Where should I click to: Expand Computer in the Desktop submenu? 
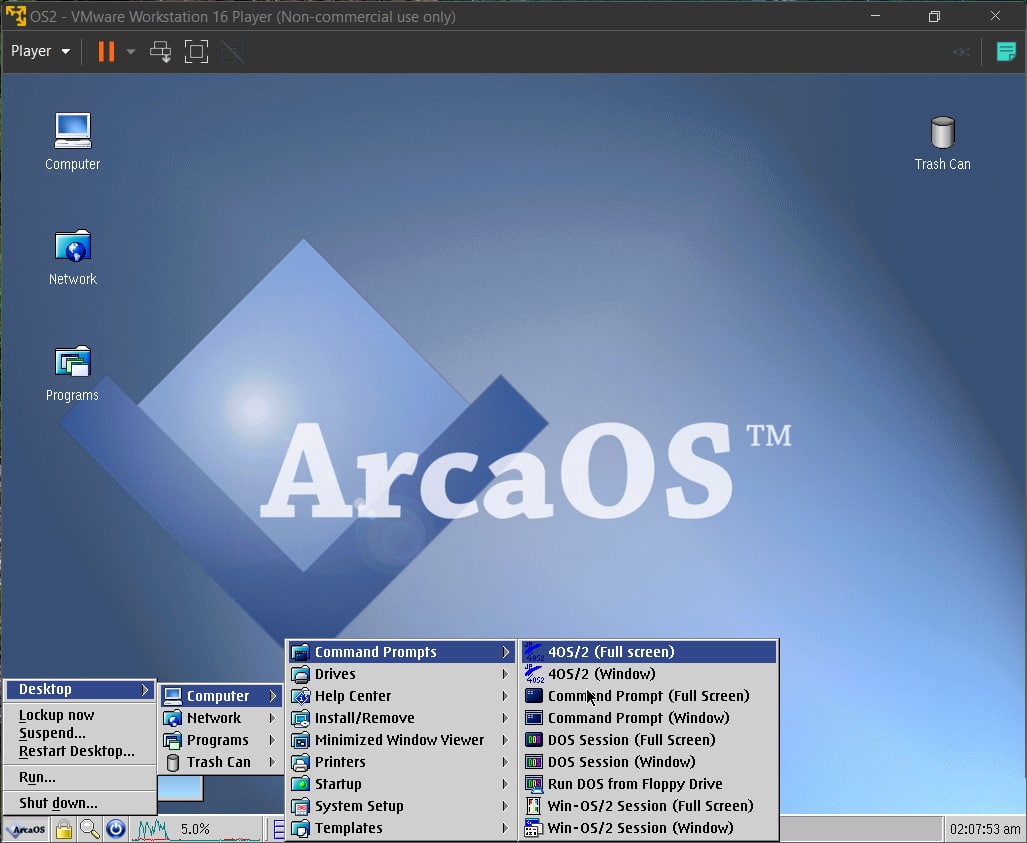[221, 696]
